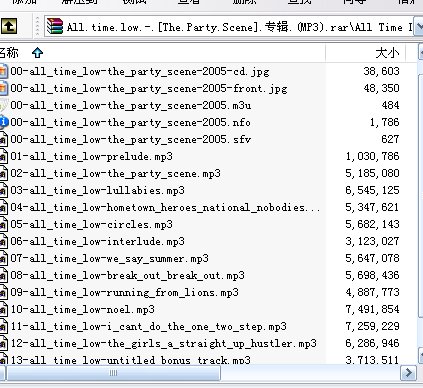Select 03-all_time_low-lullabies.mp3
This screenshot has width=423, height=388.
tap(97, 190)
